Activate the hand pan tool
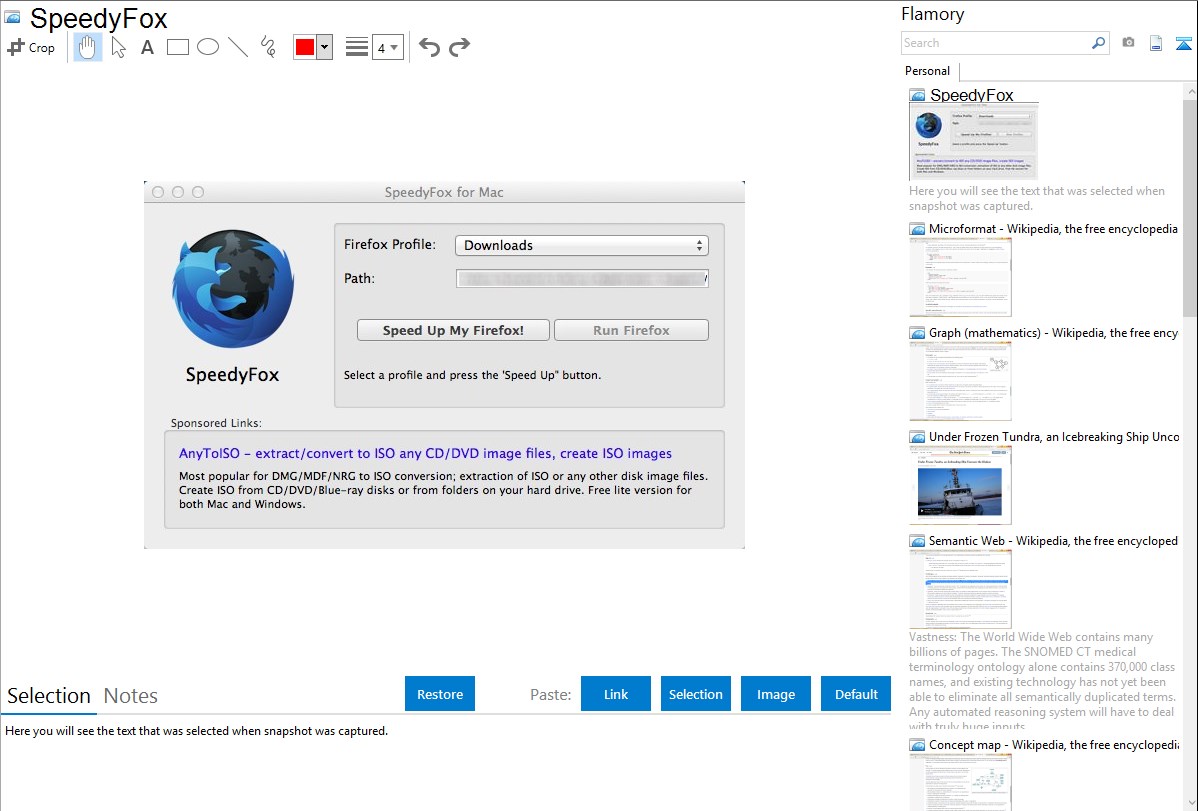Image resolution: width=1198 pixels, height=811 pixels. click(88, 47)
